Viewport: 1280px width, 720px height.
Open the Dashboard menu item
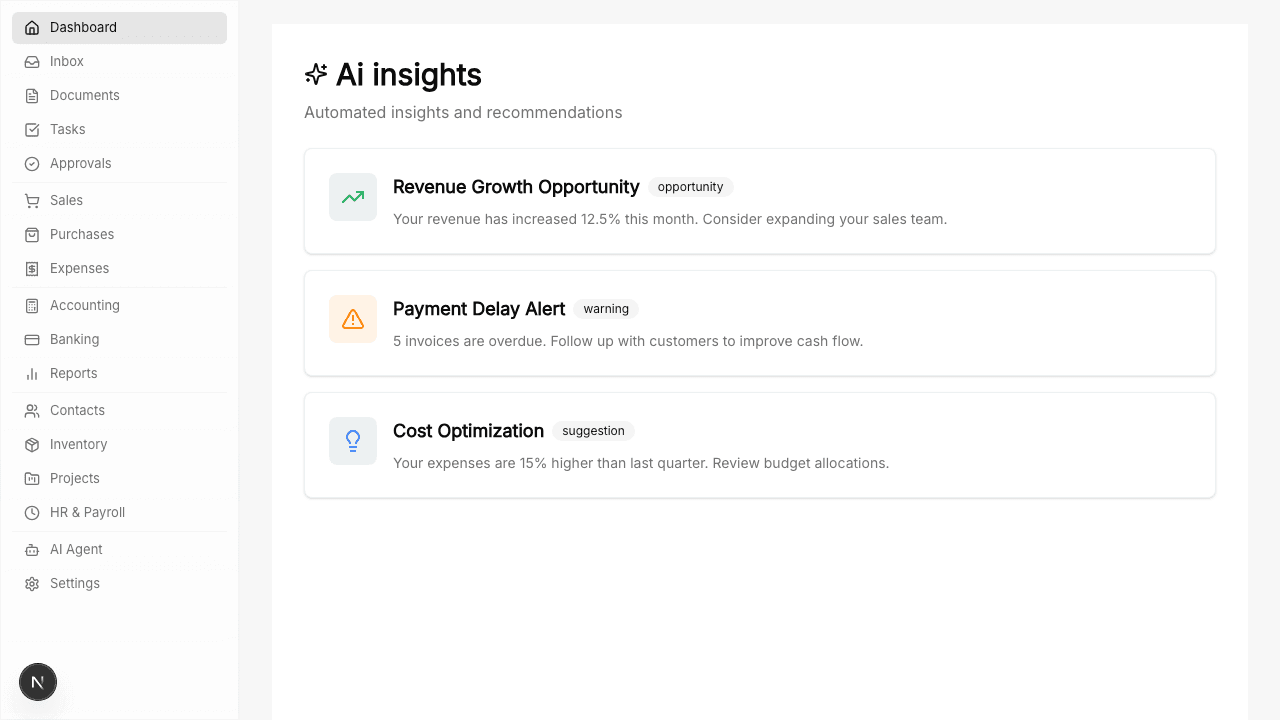83,28
